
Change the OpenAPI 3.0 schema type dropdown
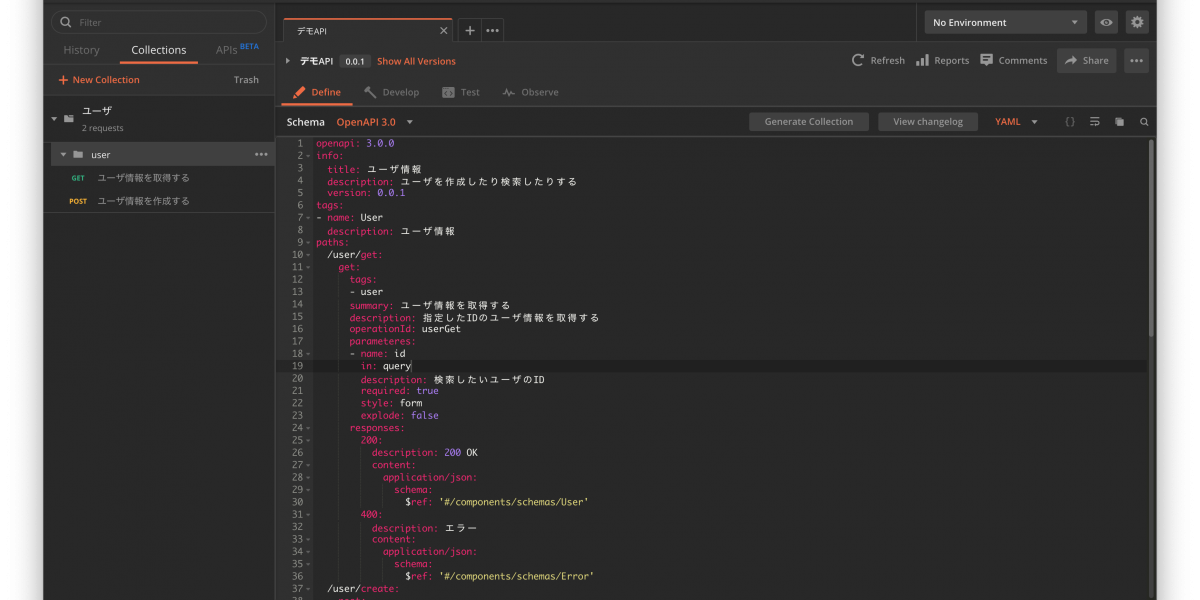[x=375, y=122]
